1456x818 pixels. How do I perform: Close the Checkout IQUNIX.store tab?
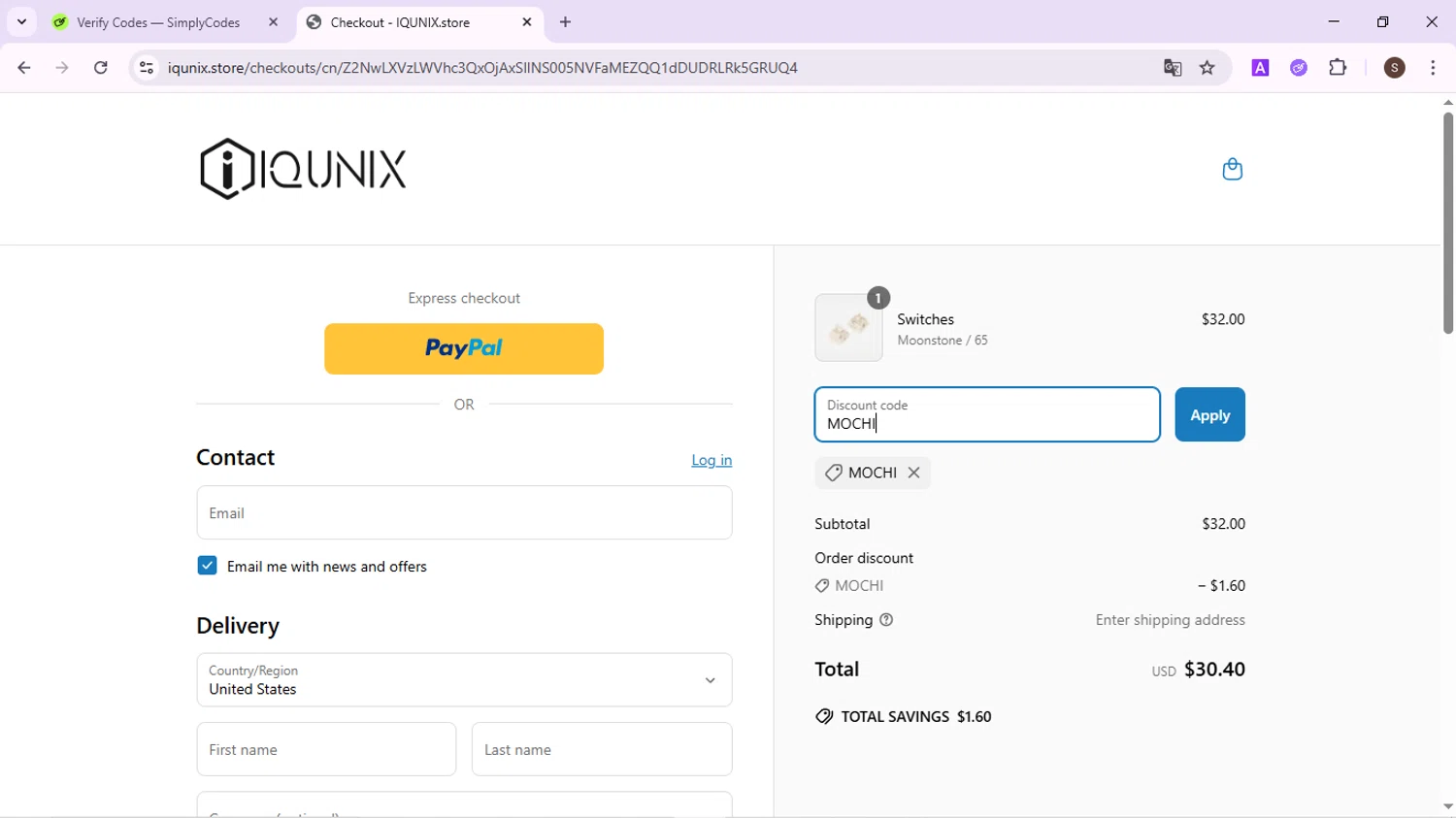pyautogui.click(x=527, y=22)
